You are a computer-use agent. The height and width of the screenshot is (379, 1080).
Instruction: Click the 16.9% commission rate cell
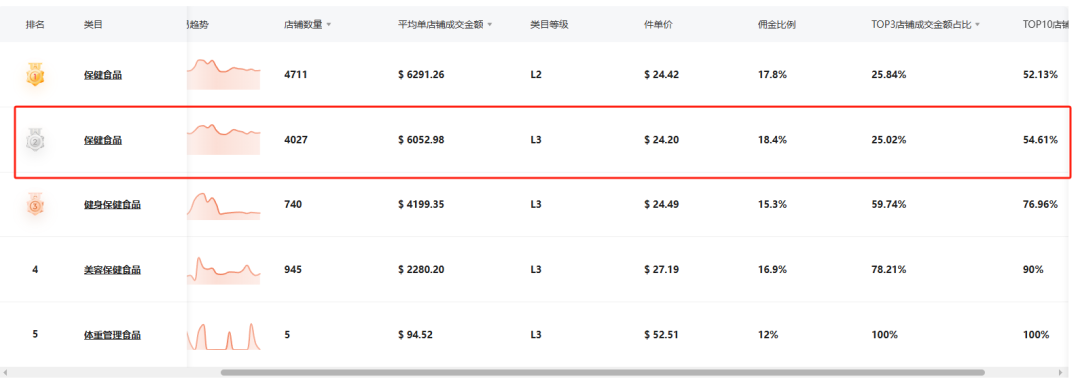(772, 270)
